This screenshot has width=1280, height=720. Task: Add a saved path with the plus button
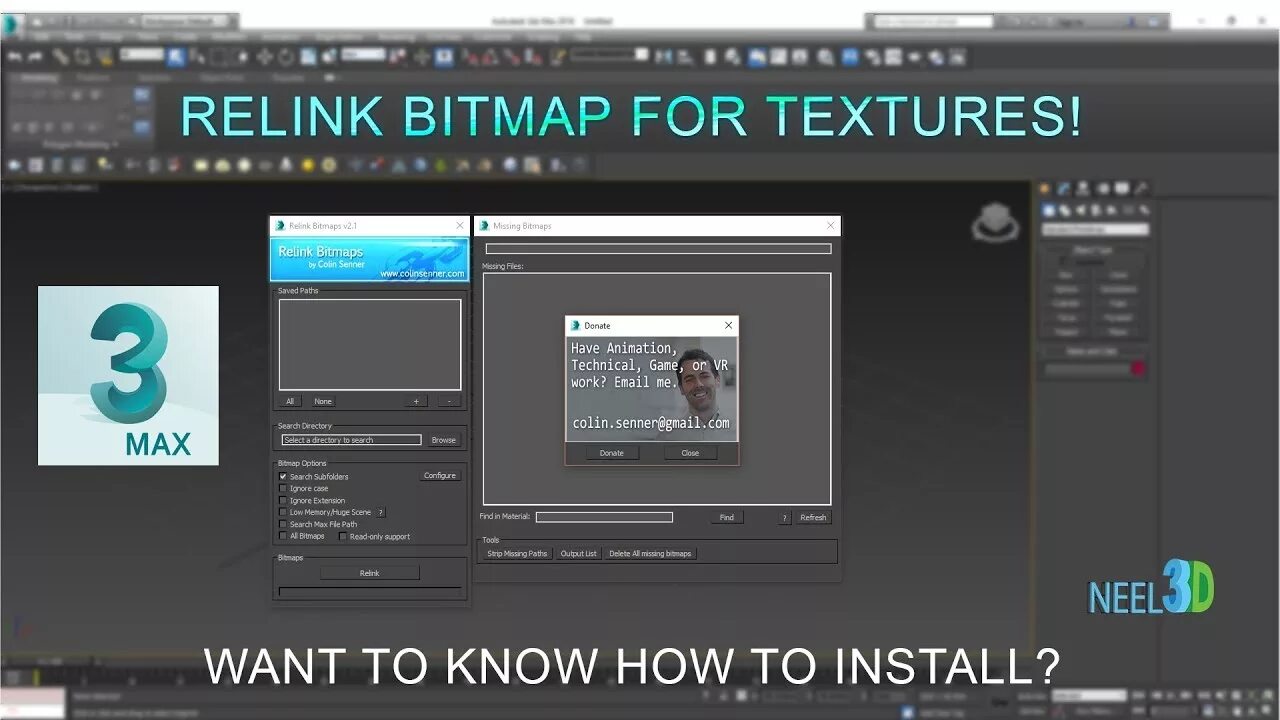tap(416, 401)
